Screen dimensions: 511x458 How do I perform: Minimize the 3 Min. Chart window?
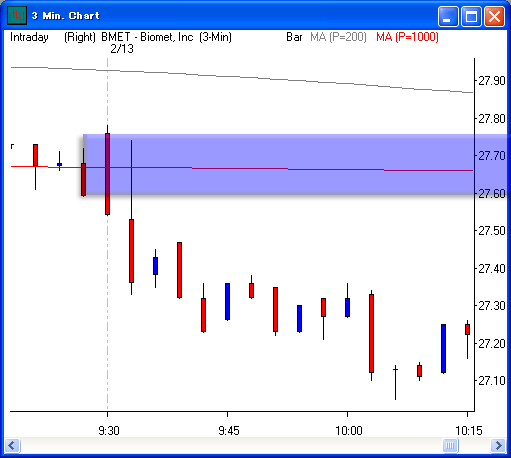click(x=448, y=16)
